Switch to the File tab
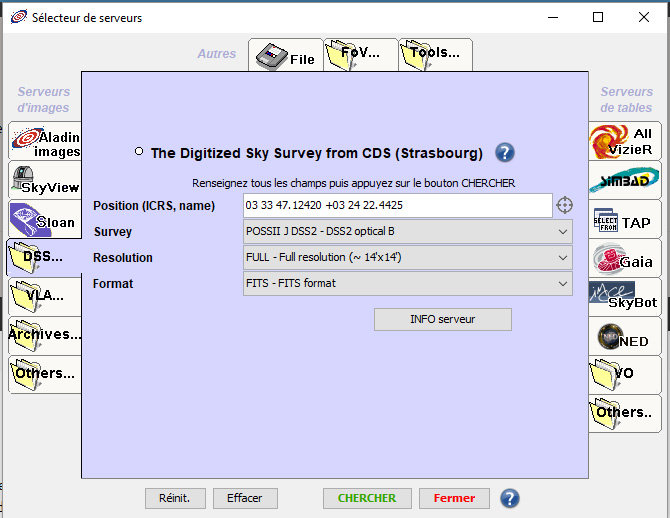The image size is (670, 518). [x=285, y=55]
